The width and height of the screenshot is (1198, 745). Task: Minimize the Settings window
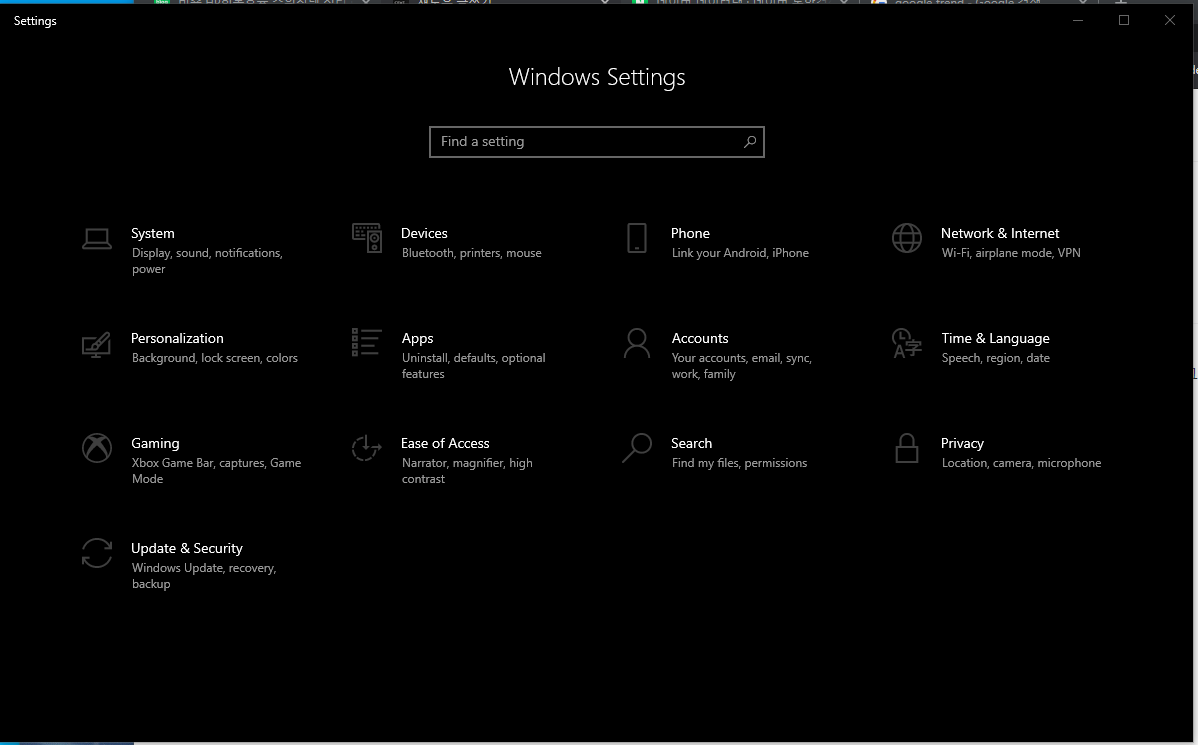click(1078, 21)
